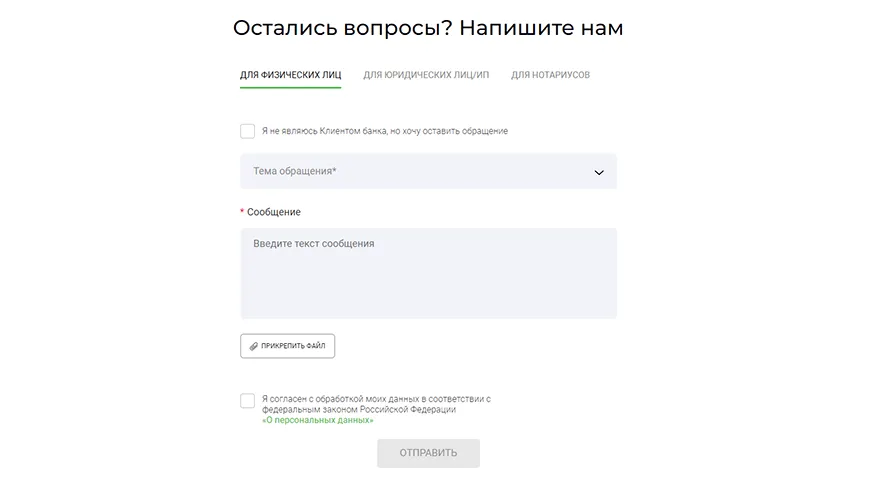Screen dimensions: 870x485
Task: Click the paperclip icon for attaching files
Action: point(252,346)
